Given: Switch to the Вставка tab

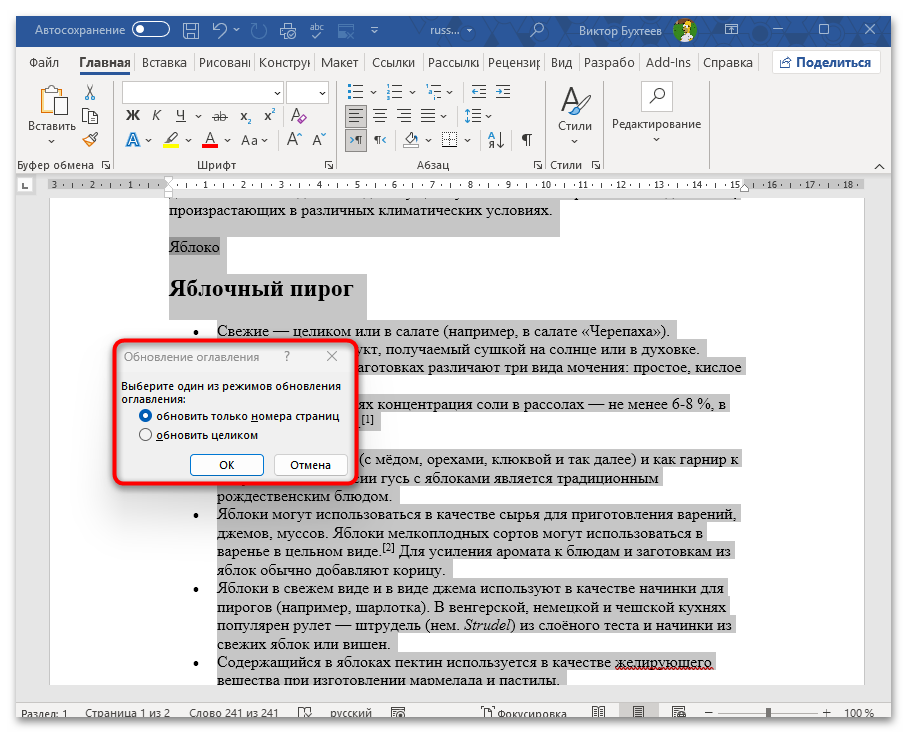Looking at the screenshot, I should click(164, 62).
